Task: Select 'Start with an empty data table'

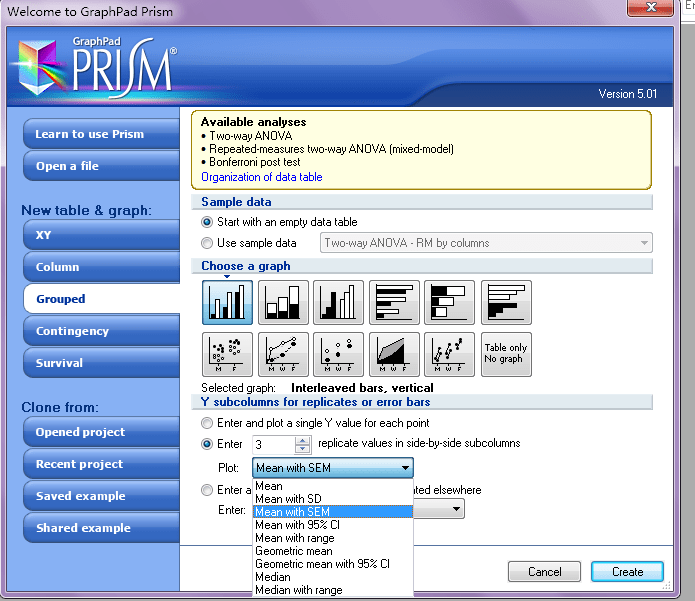Action: pos(207,222)
